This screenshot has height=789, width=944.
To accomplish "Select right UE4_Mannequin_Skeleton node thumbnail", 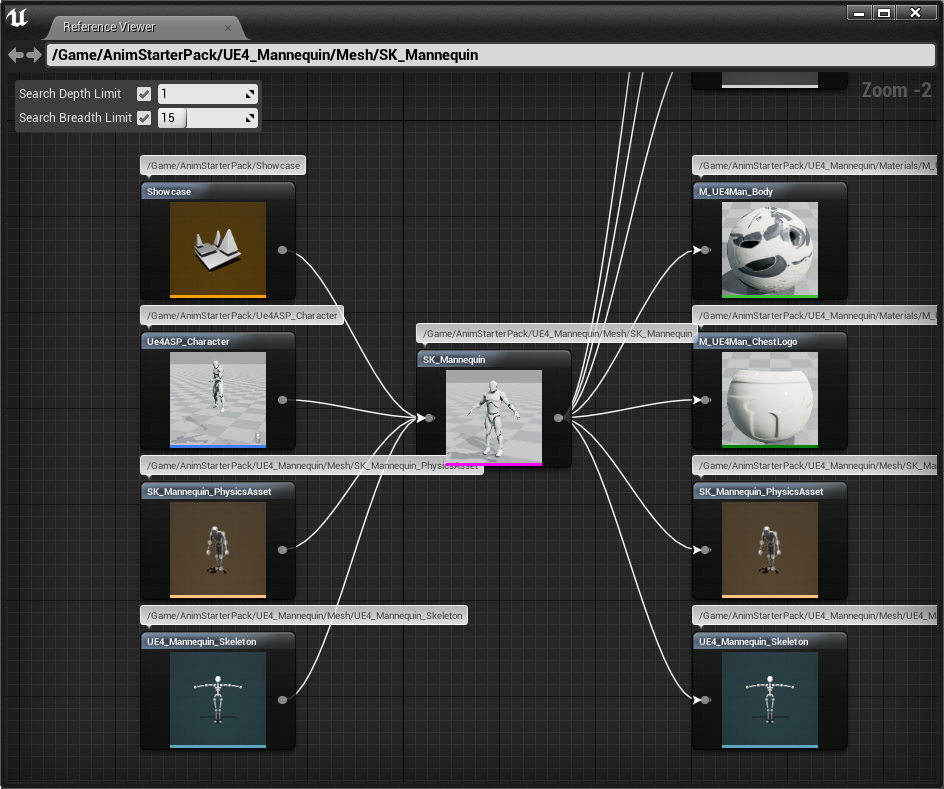I will click(769, 700).
